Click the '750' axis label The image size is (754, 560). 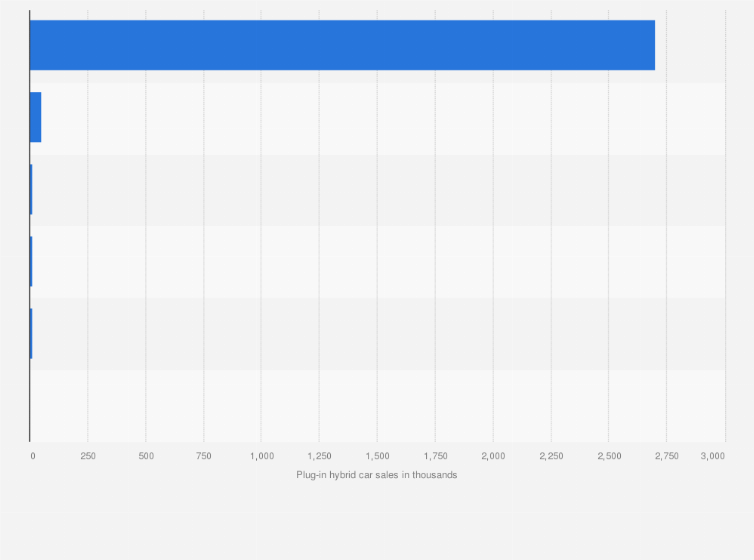(x=204, y=456)
